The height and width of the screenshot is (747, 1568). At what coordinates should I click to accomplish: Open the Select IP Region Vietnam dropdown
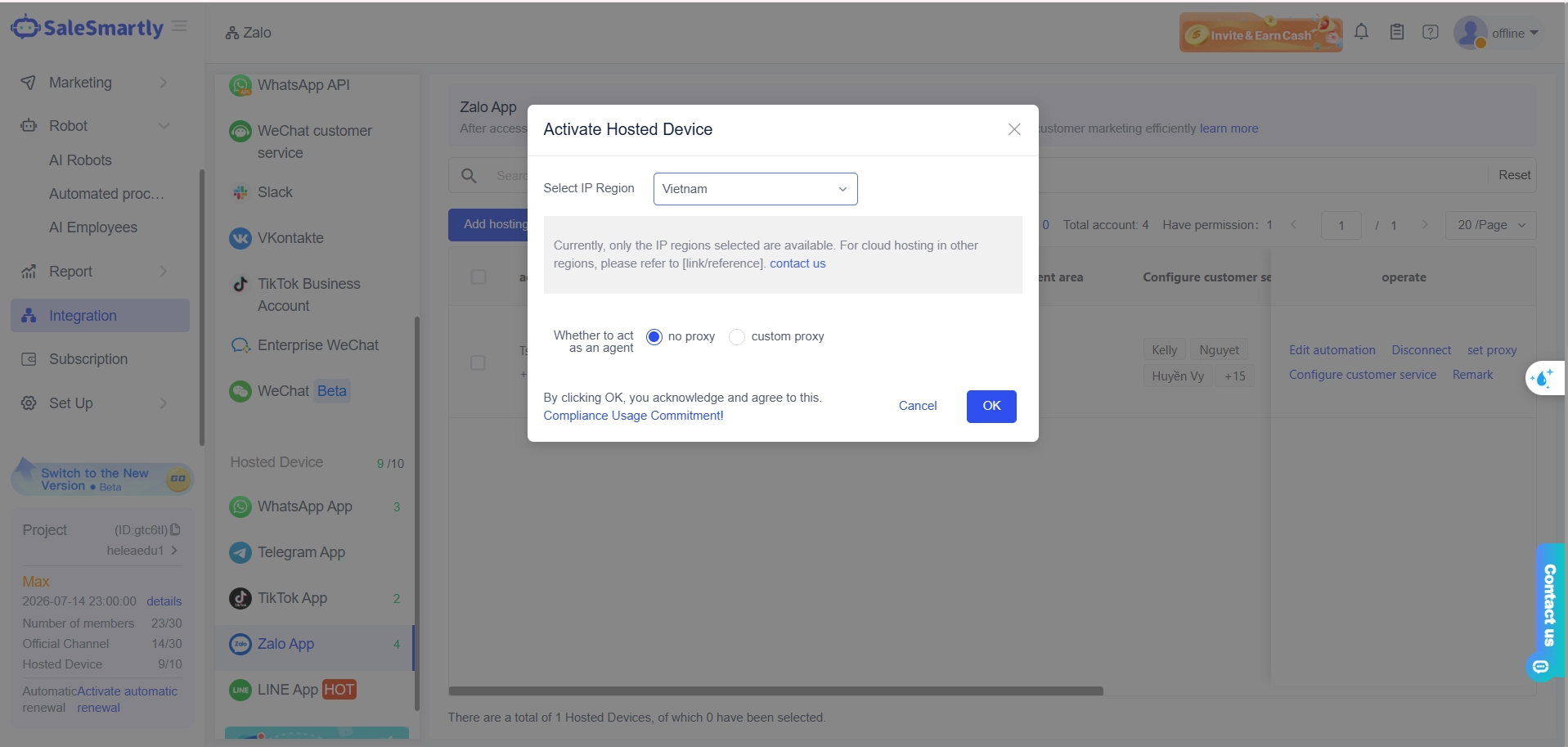755,189
